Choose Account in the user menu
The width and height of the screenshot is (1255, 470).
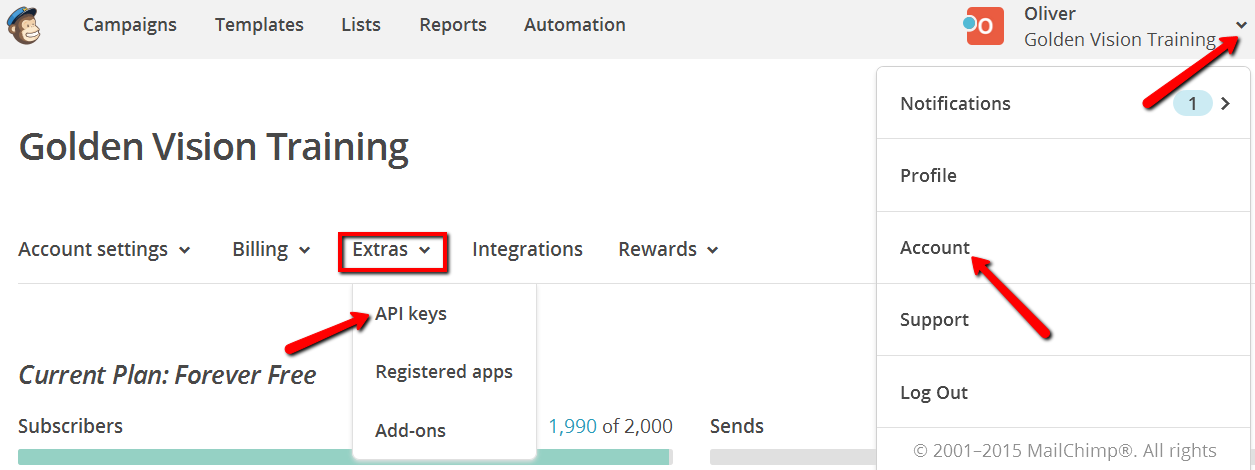point(1065,247)
